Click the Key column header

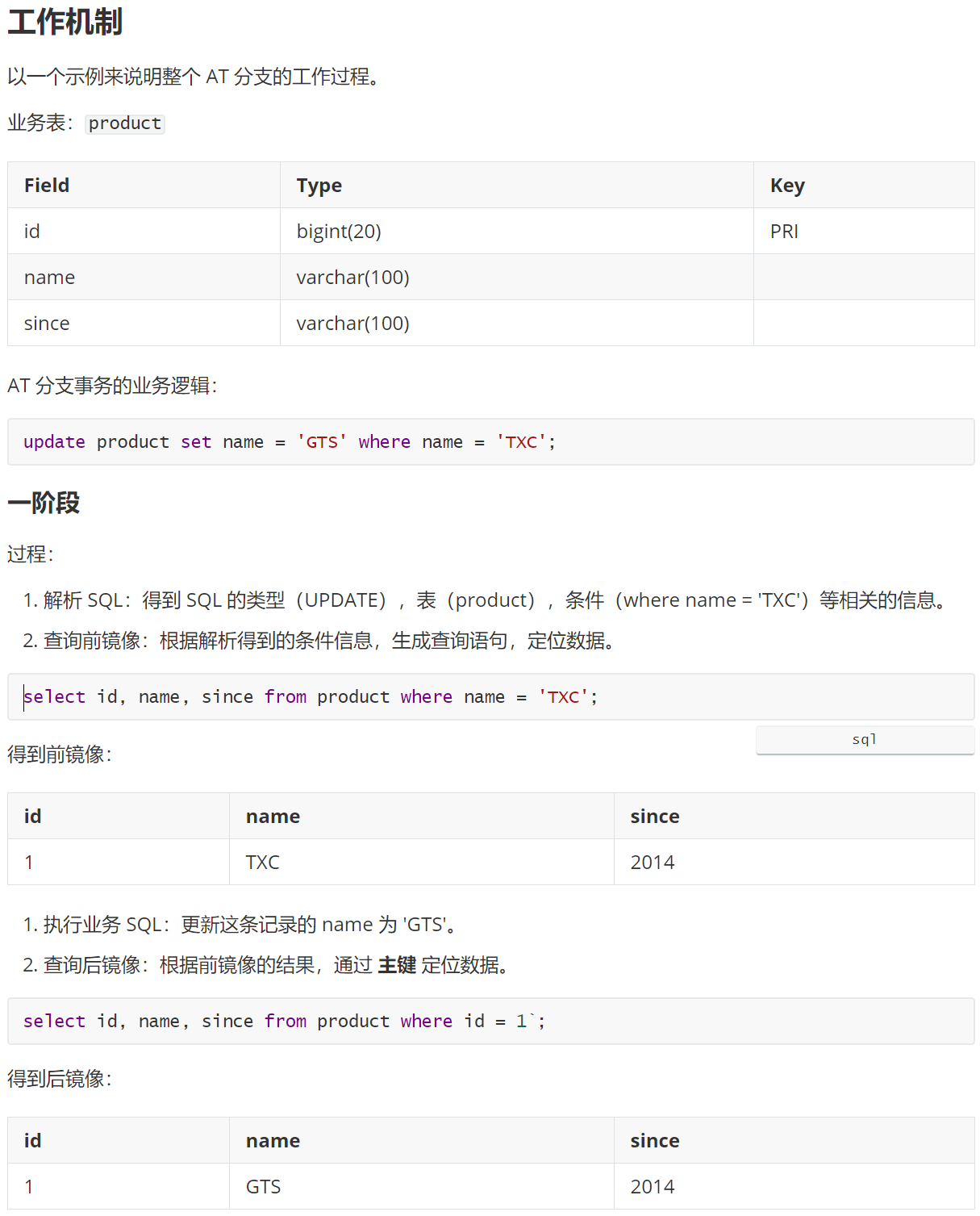tap(786, 185)
